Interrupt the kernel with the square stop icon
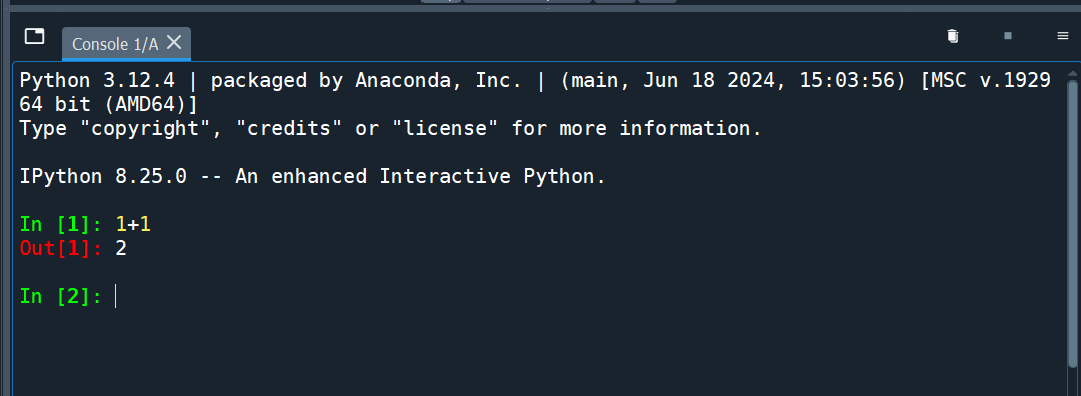Image resolution: width=1081 pixels, height=396 pixels. (x=1008, y=36)
